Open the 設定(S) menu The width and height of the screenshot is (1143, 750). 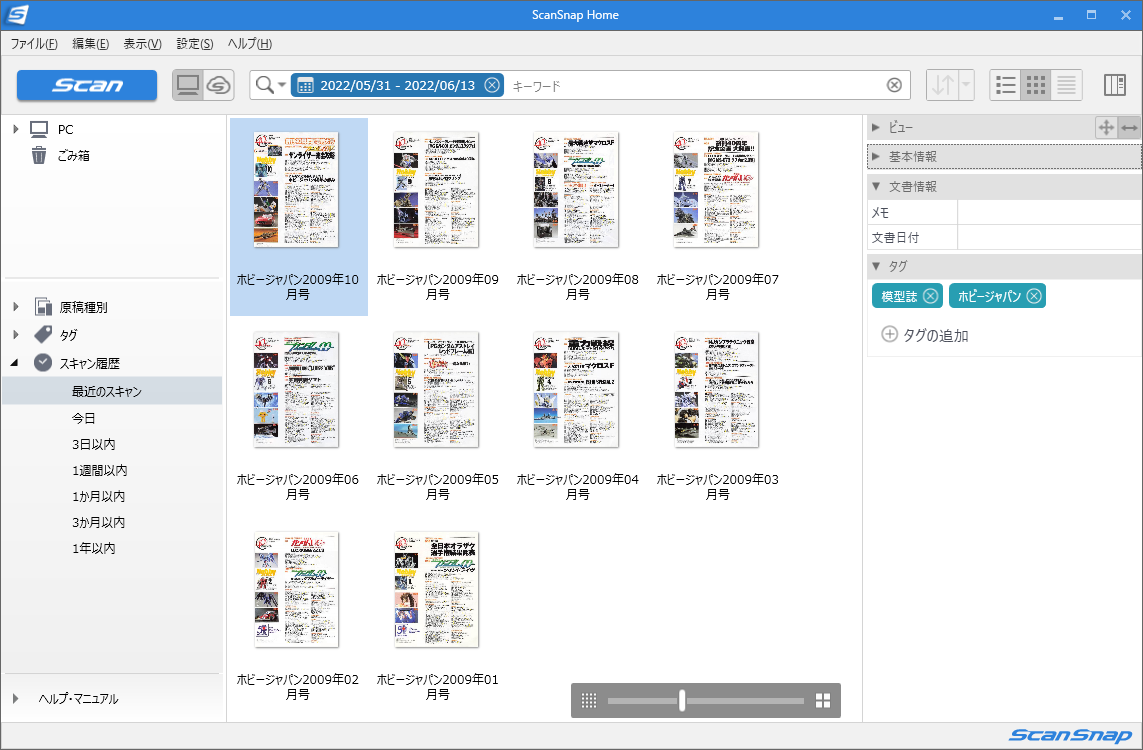click(x=195, y=44)
